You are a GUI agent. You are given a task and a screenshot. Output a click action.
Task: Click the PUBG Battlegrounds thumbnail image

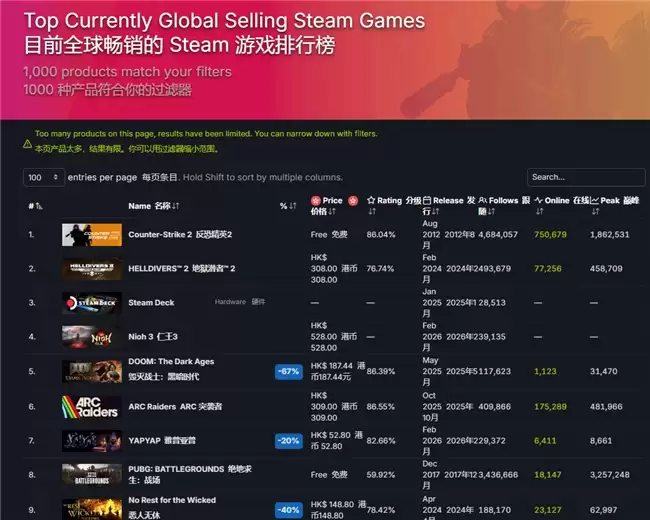click(92, 474)
